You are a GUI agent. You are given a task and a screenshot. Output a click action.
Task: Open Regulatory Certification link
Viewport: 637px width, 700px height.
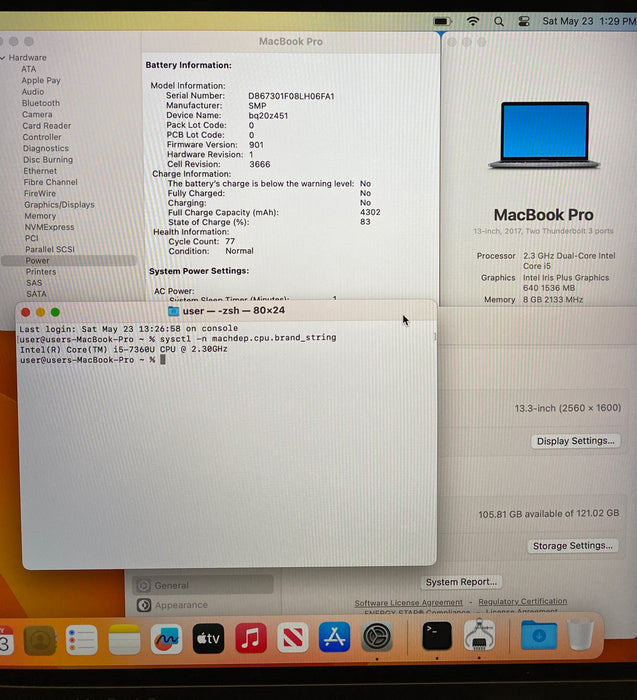[523, 601]
